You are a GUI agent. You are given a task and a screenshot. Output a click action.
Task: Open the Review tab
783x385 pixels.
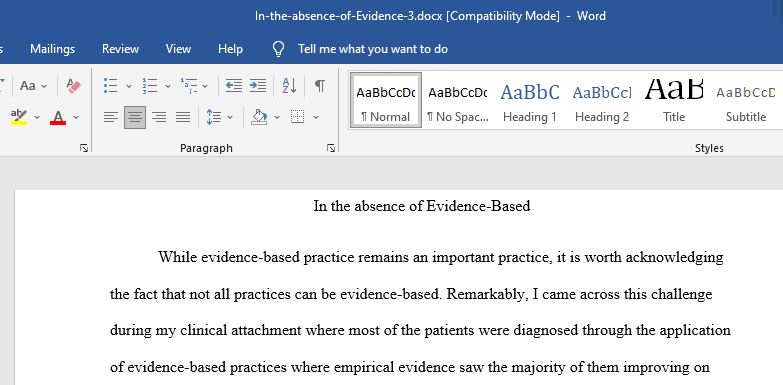click(x=120, y=49)
